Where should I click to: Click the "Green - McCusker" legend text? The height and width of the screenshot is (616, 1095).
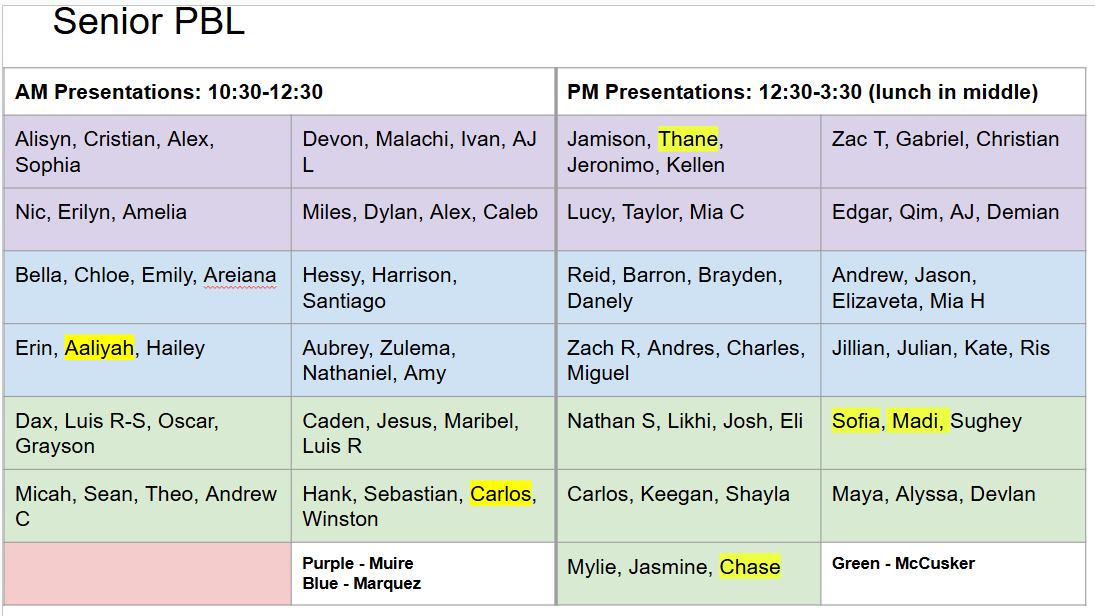(x=903, y=563)
